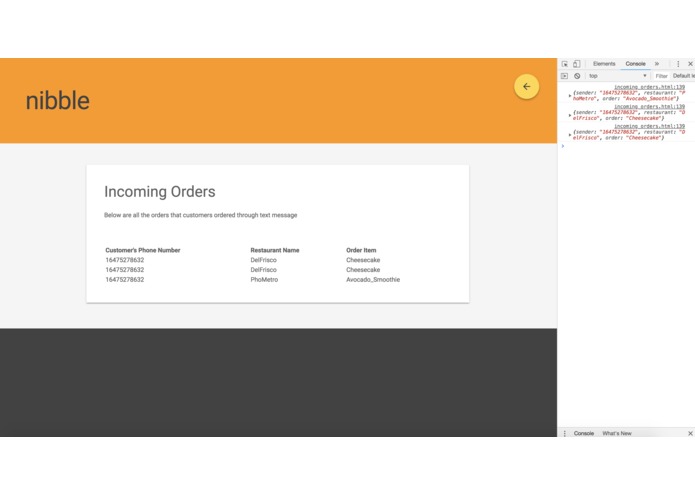Click the nibble logo title
Viewport: 695px width, 494px height.
(58, 101)
